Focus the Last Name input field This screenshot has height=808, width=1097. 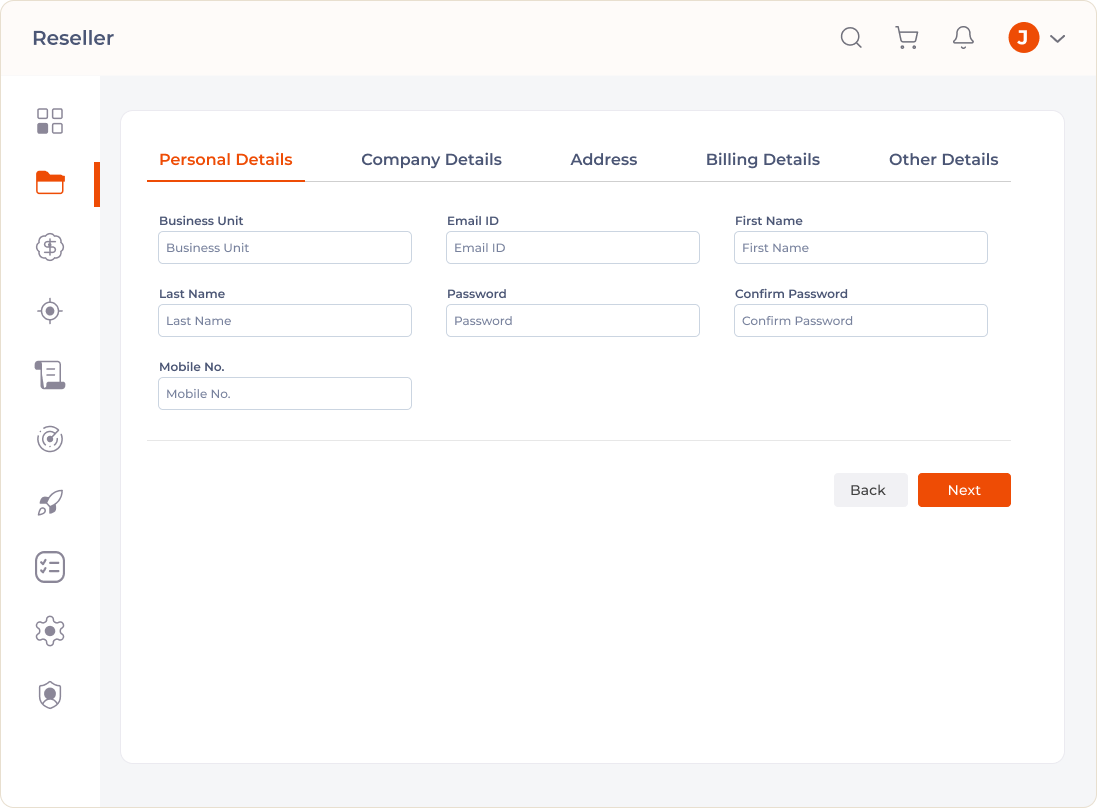285,320
